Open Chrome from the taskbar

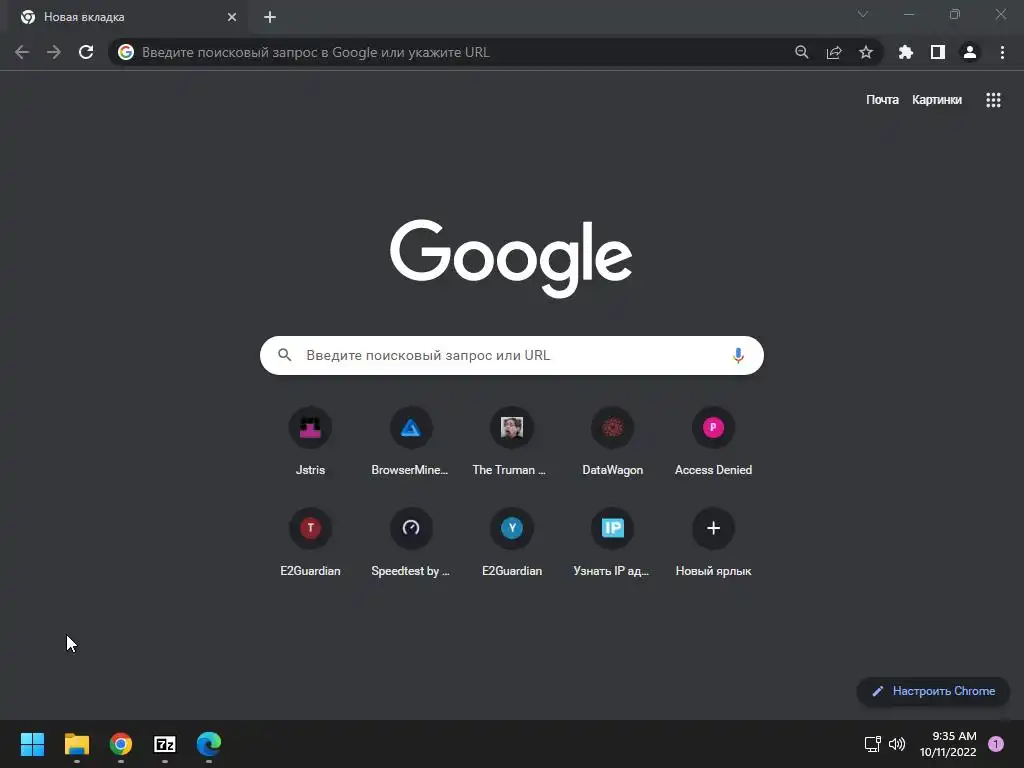tap(121, 744)
